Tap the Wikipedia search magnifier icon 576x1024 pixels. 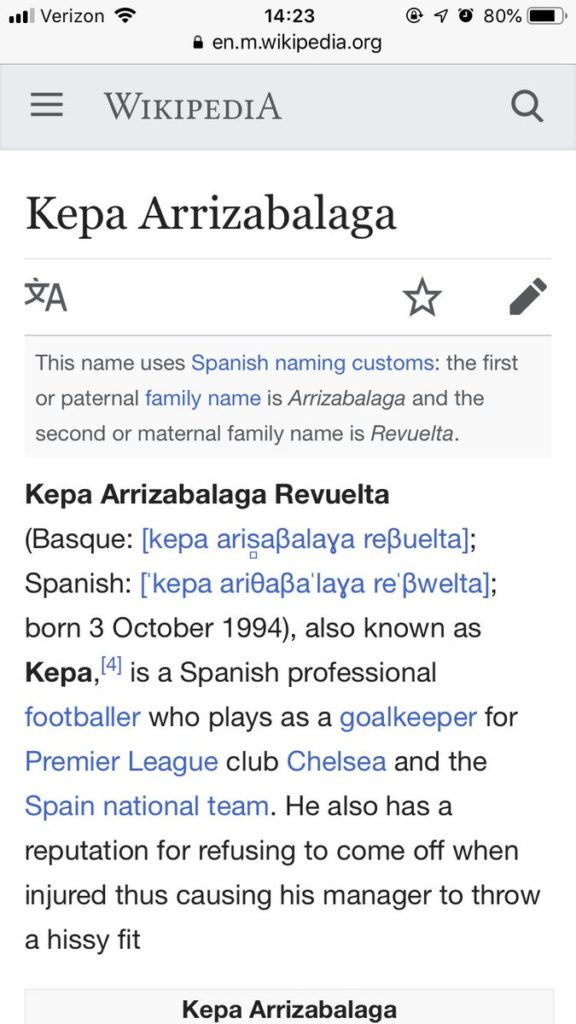pyautogui.click(x=526, y=106)
